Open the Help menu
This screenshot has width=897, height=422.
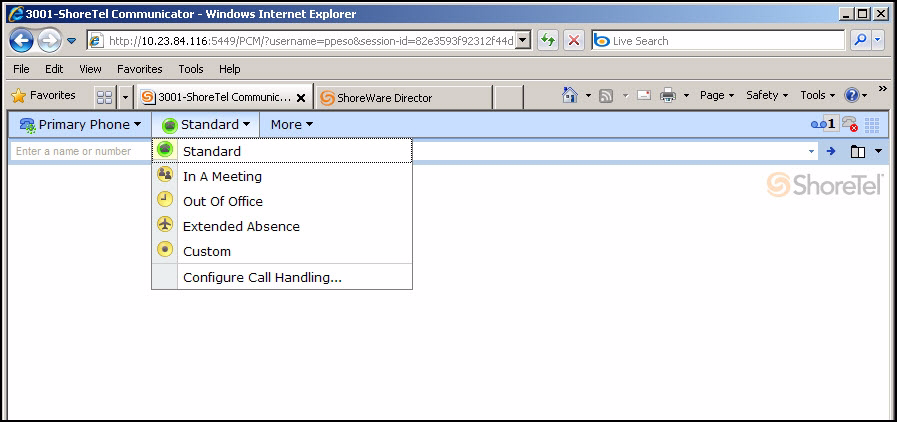click(x=229, y=69)
